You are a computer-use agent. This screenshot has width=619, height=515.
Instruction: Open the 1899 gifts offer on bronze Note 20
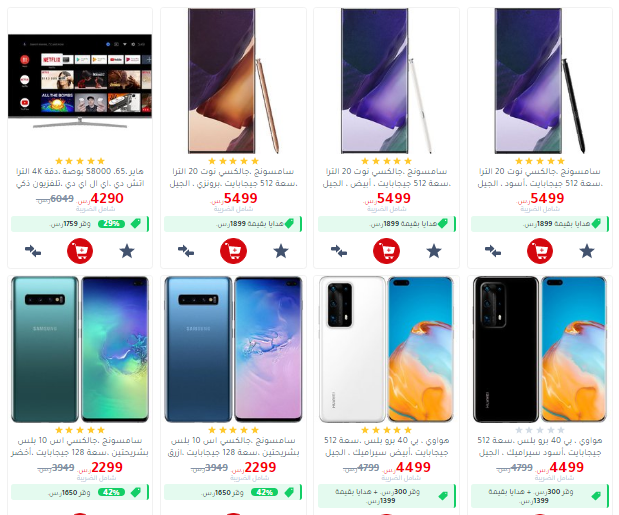click(233, 224)
